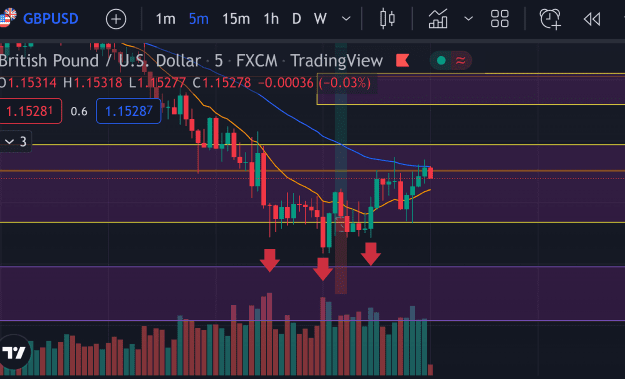
Task: Click the blue buy price 1.15287 button
Action: (x=128, y=111)
